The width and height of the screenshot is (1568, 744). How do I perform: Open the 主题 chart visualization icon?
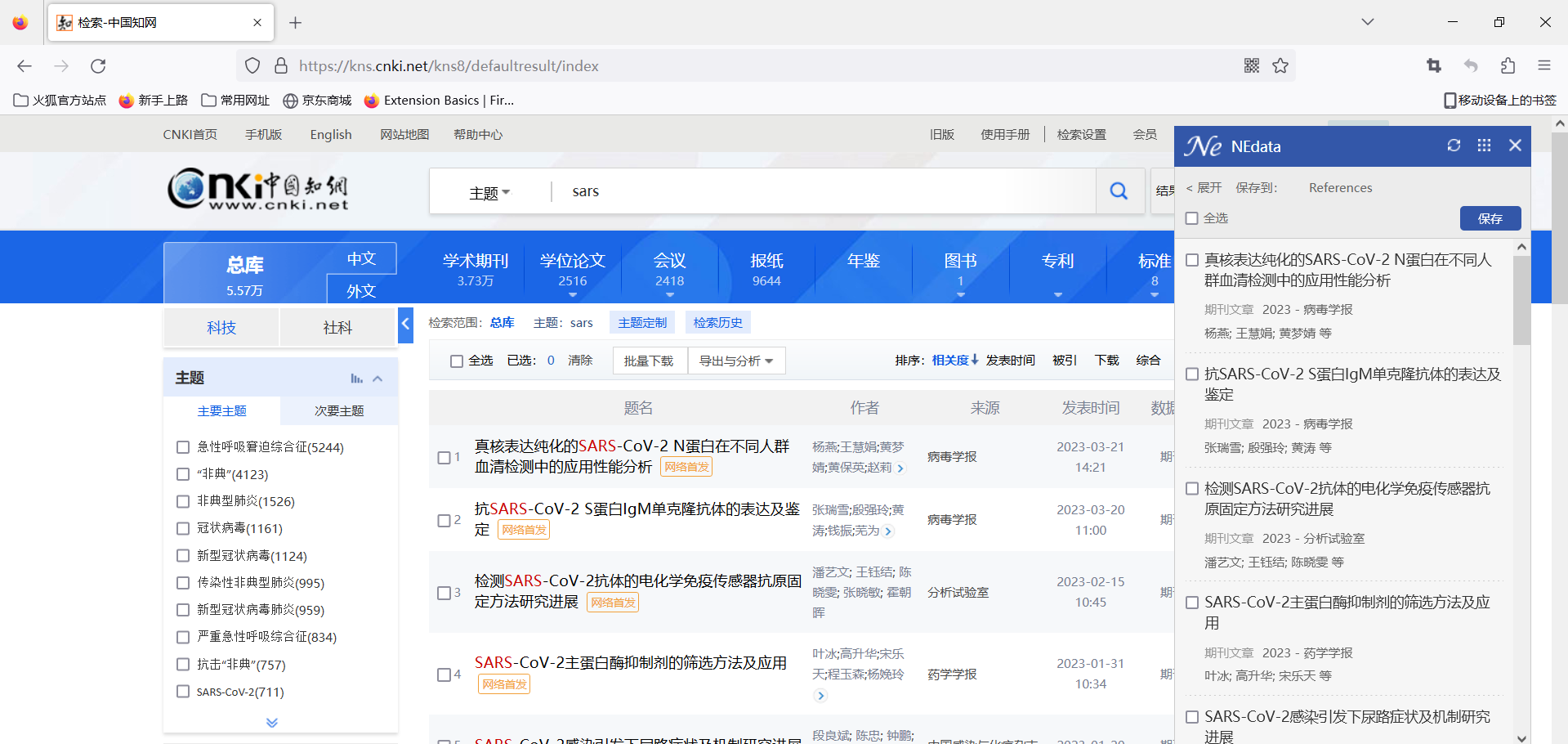[x=356, y=378]
